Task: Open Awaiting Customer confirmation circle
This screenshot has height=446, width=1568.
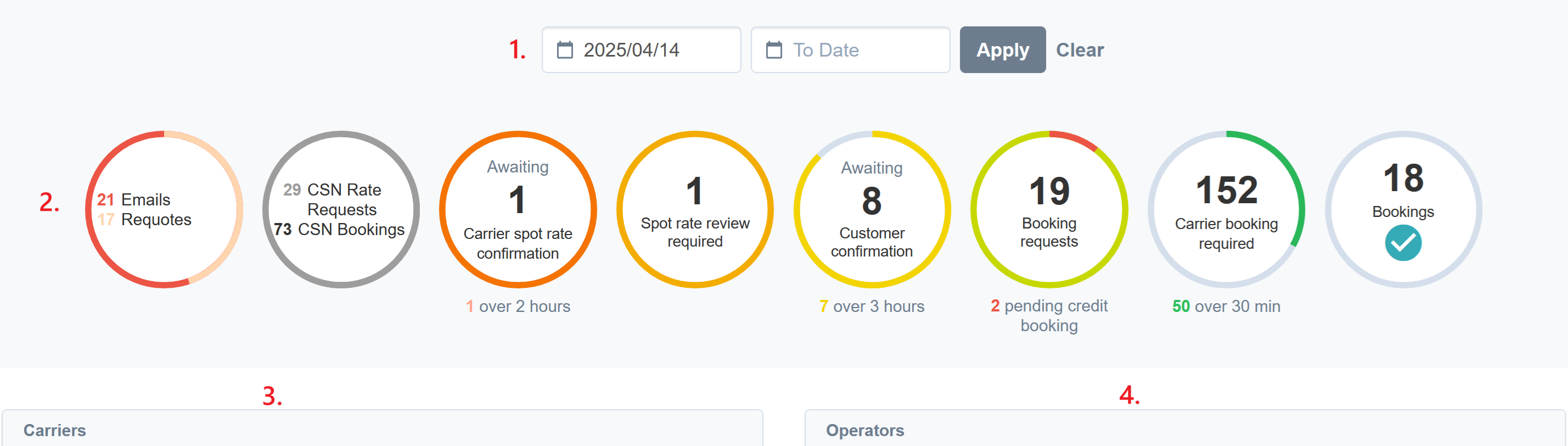Action: tap(872, 209)
